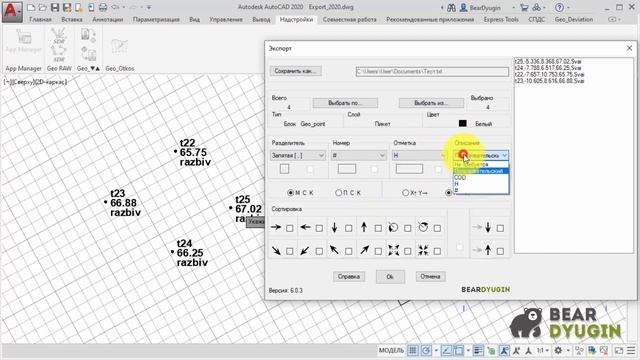Confirm export with the Ok button
Screen dimensions: 640x360
point(390,277)
